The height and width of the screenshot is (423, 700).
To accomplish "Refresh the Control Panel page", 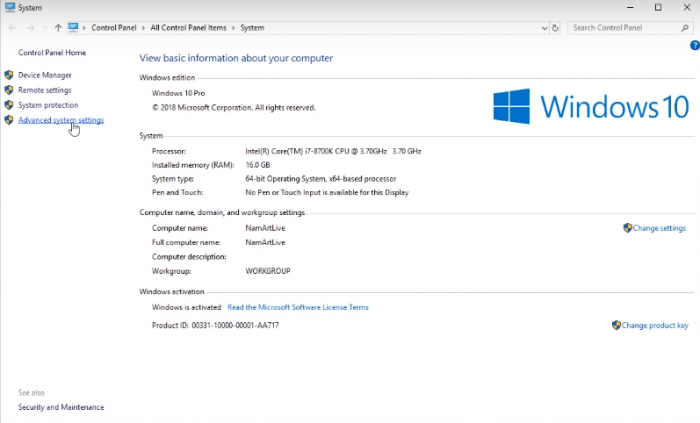I will pyautogui.click(x=555, y=28).
